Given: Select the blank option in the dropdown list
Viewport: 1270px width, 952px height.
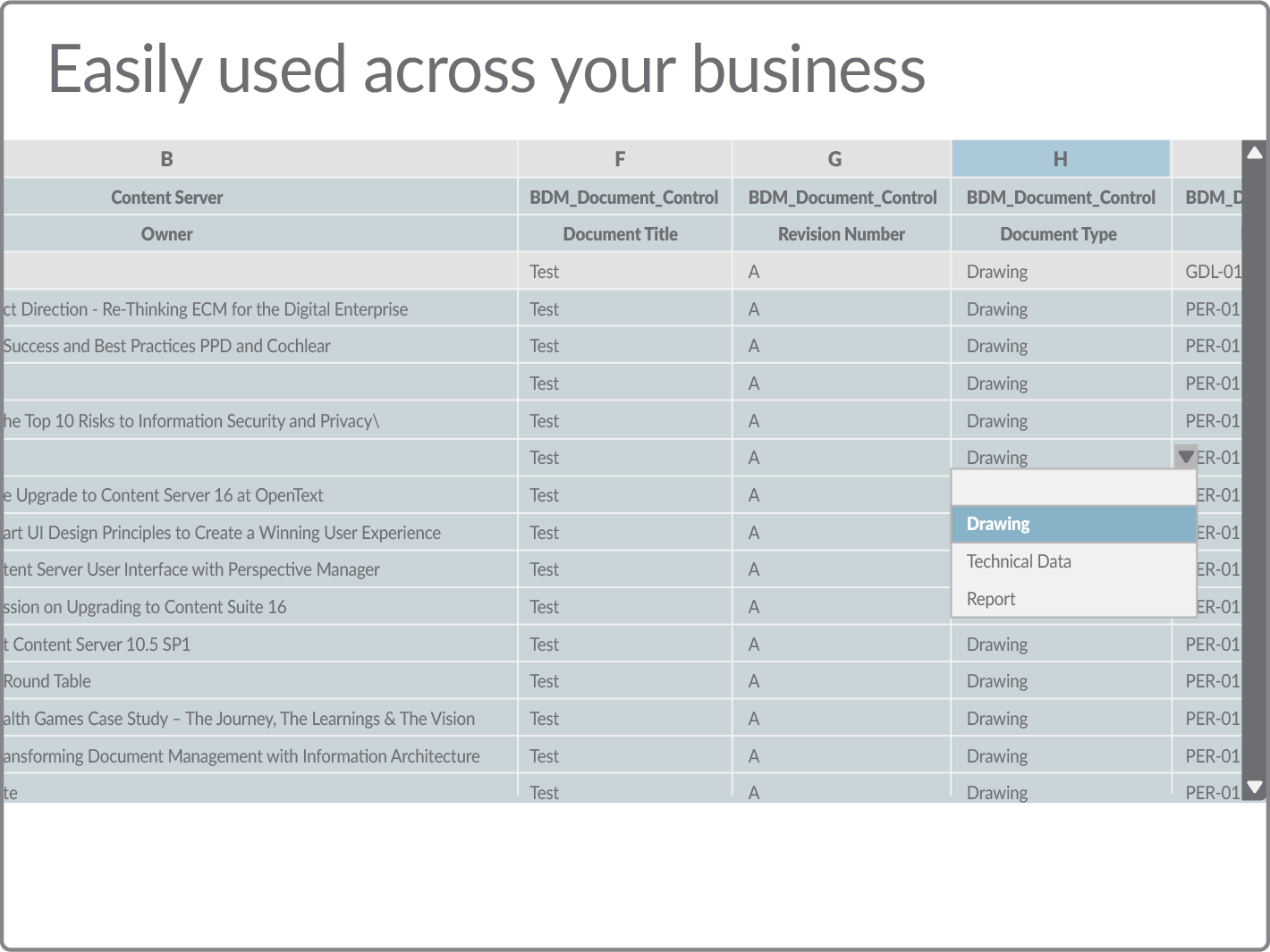Looking at the screenshot, I should click(1073, 488).
